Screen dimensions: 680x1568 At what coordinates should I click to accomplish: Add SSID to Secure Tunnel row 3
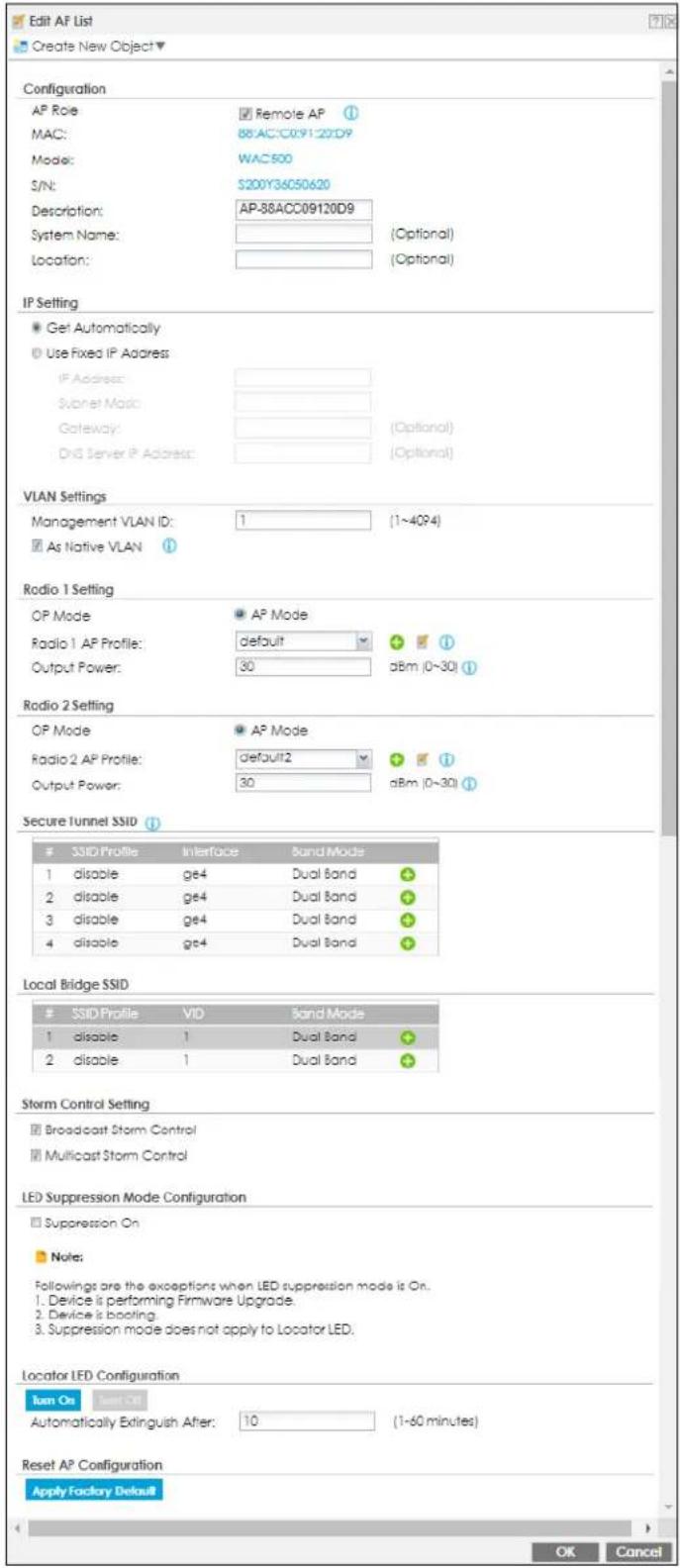(x=408, y=921)
